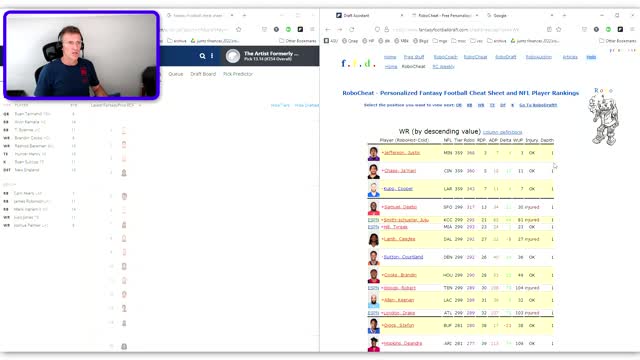640x360 pixels.
Task: Open CeeDee Lamb player link
Action: click(x=399, y=239)
